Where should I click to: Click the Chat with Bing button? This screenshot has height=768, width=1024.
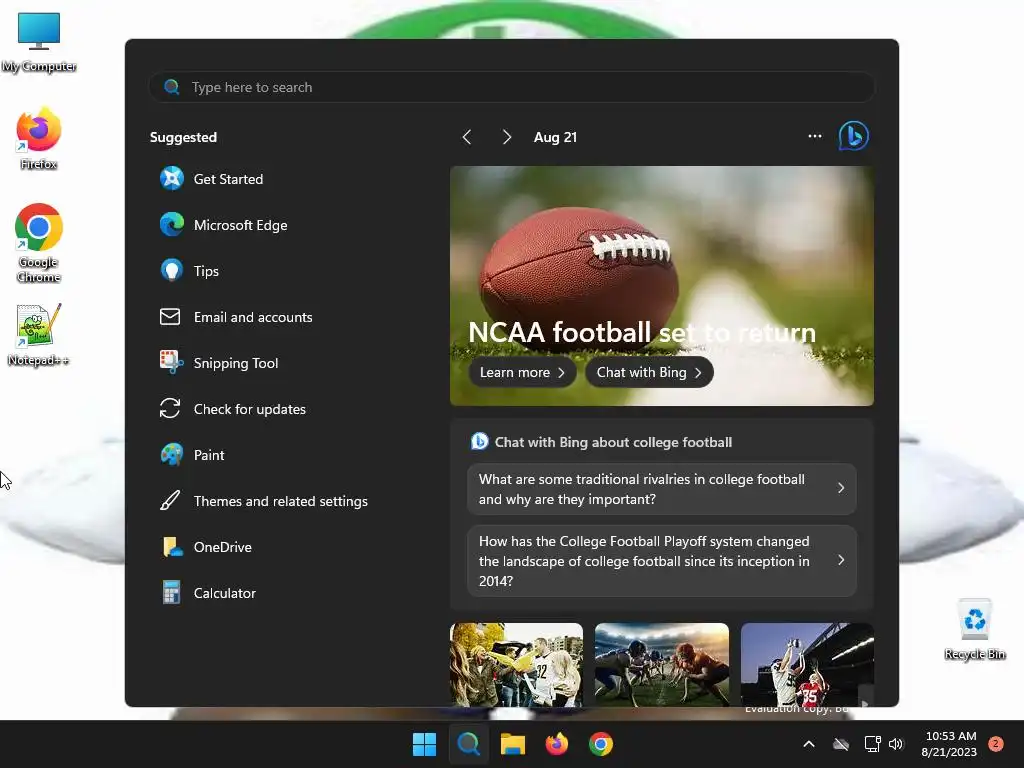[649, 372]
